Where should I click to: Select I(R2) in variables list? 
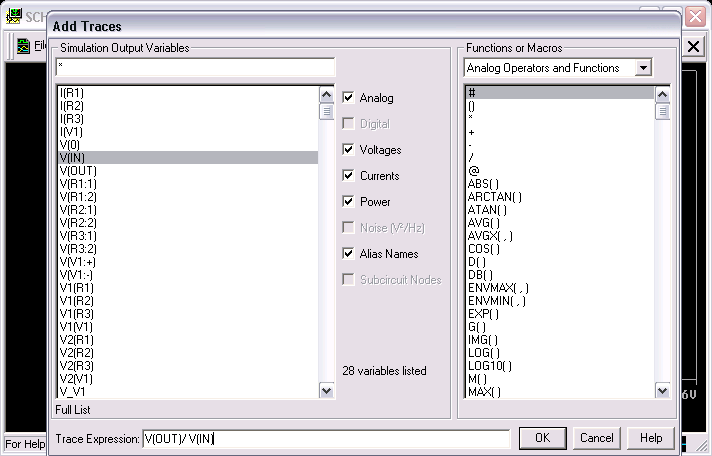tap(188, 106)
